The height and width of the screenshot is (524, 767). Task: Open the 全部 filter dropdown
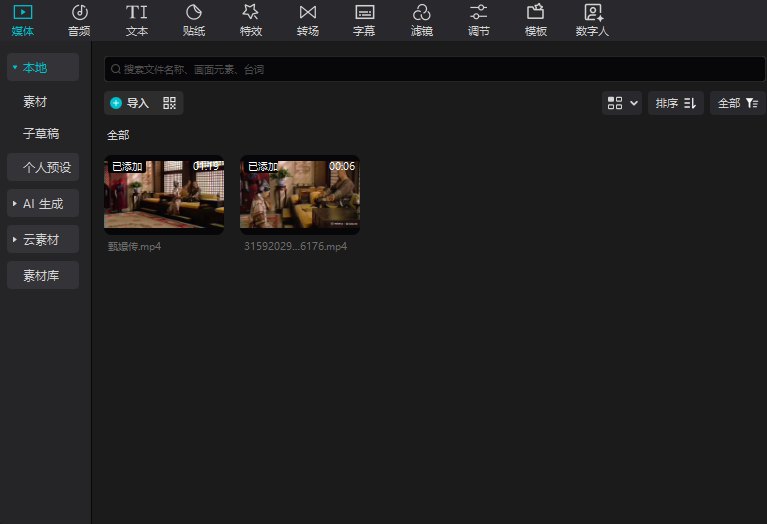737,103
